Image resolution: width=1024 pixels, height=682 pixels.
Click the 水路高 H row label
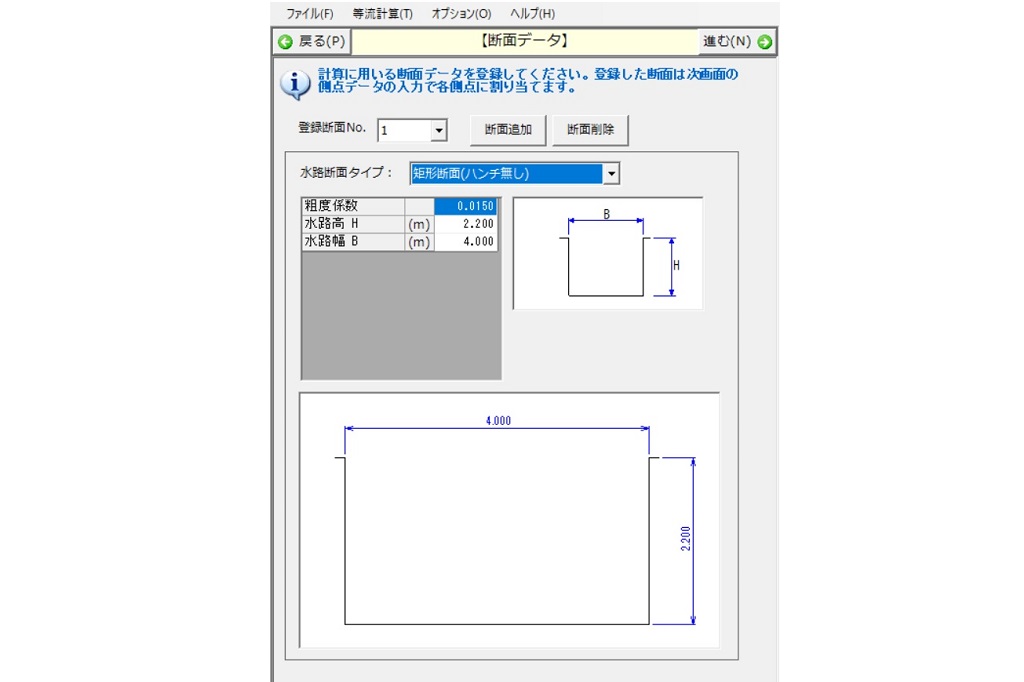pos(353,223)
